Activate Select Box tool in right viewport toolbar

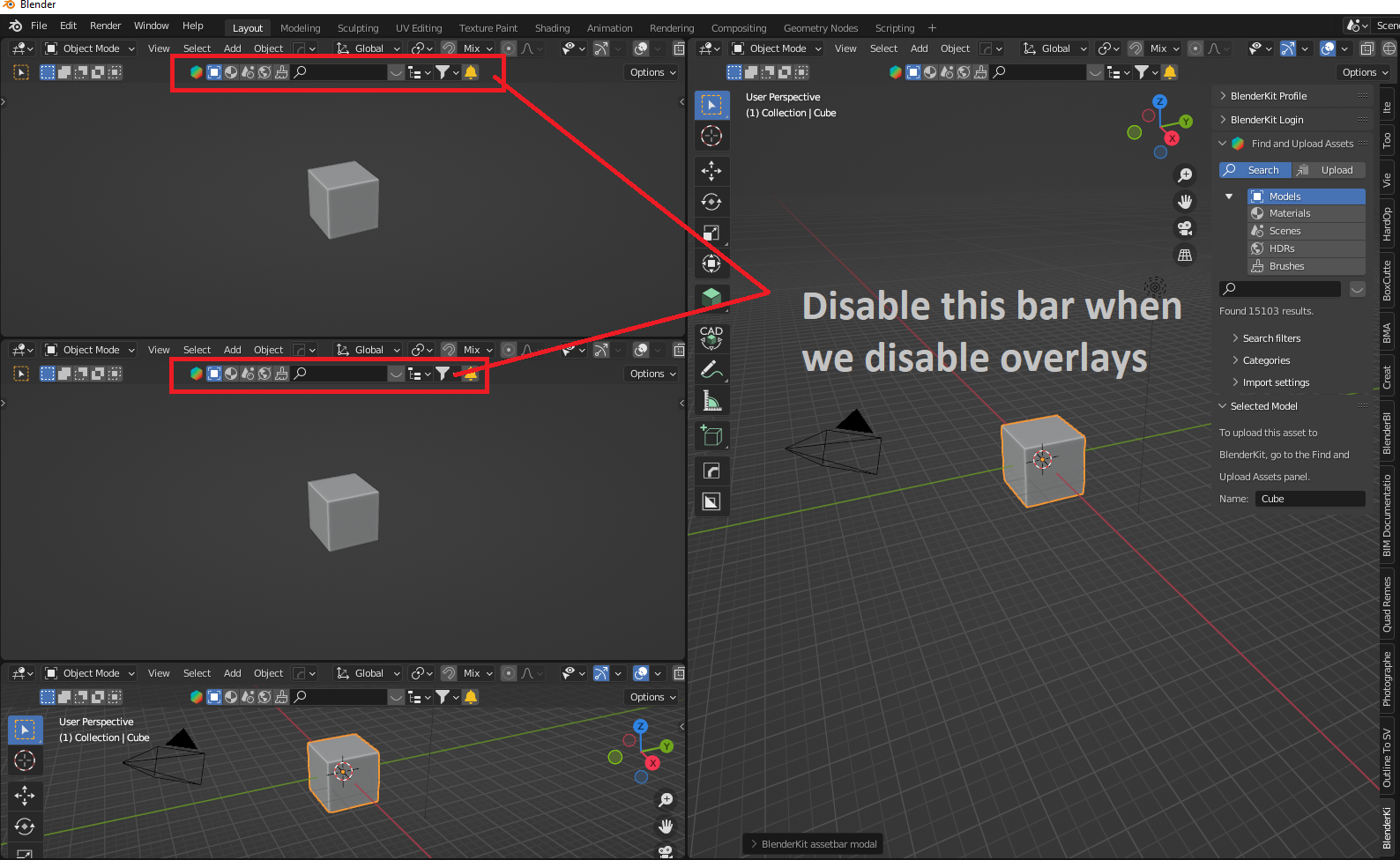pyautogui.click(x=711, y=105)
